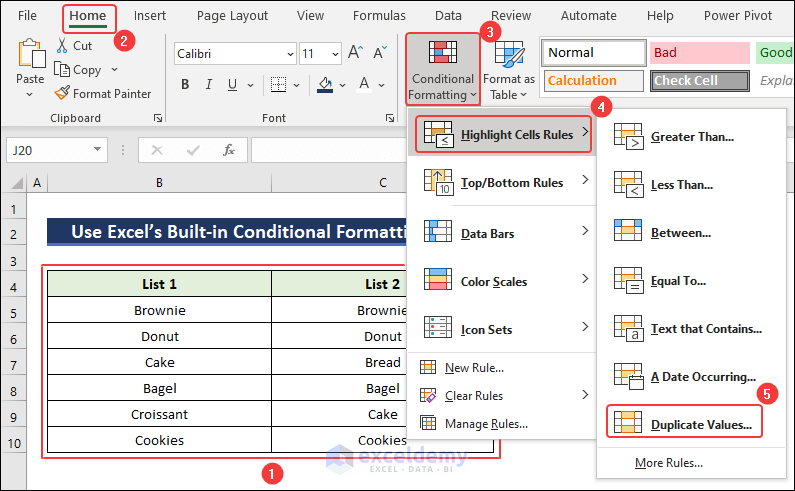Screen dimensions: 795x491
Task: Expand Font Color palette arrow
Action: (x=381, y=85)
